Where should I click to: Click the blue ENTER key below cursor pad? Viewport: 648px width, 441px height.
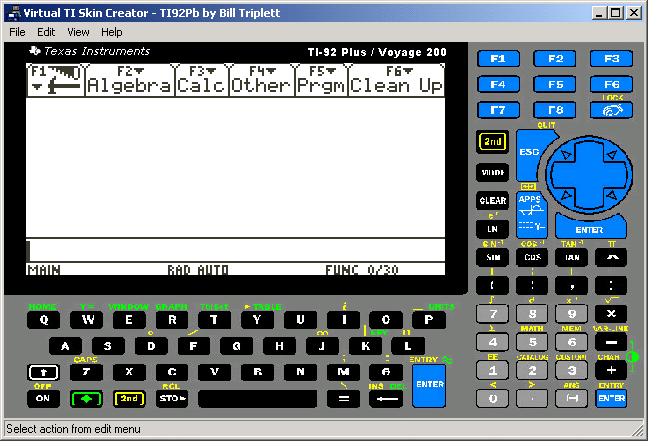click(590, 228)
